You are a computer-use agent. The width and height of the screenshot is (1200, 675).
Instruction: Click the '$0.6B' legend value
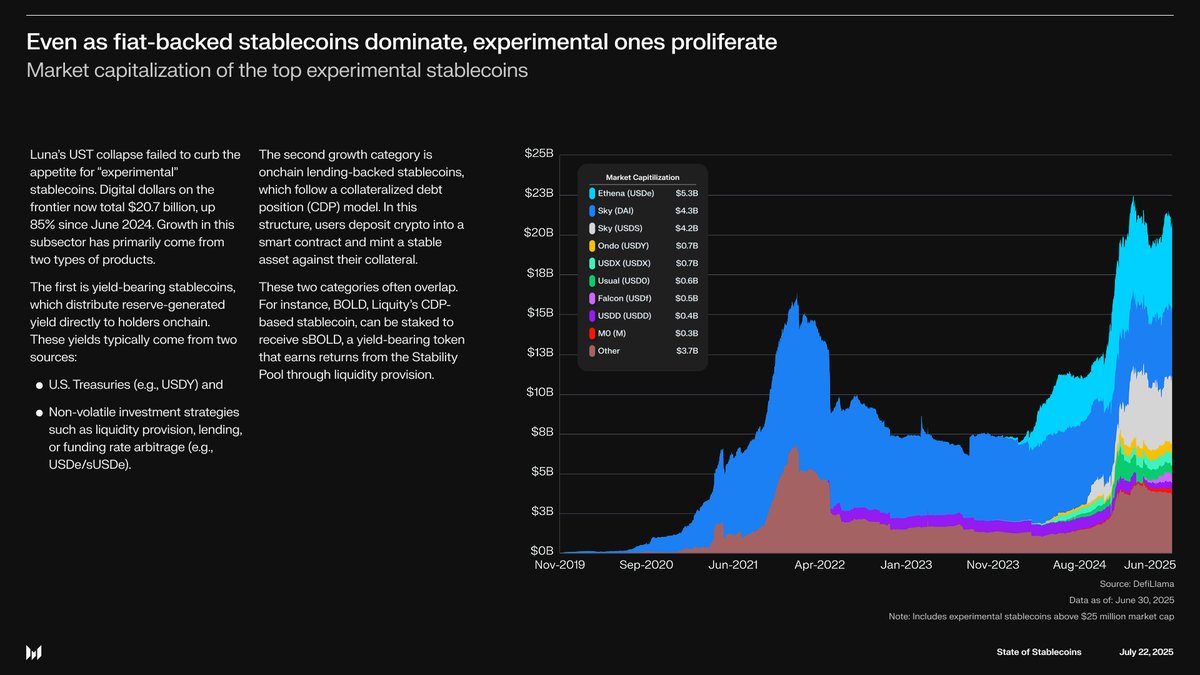click(686, 281)
